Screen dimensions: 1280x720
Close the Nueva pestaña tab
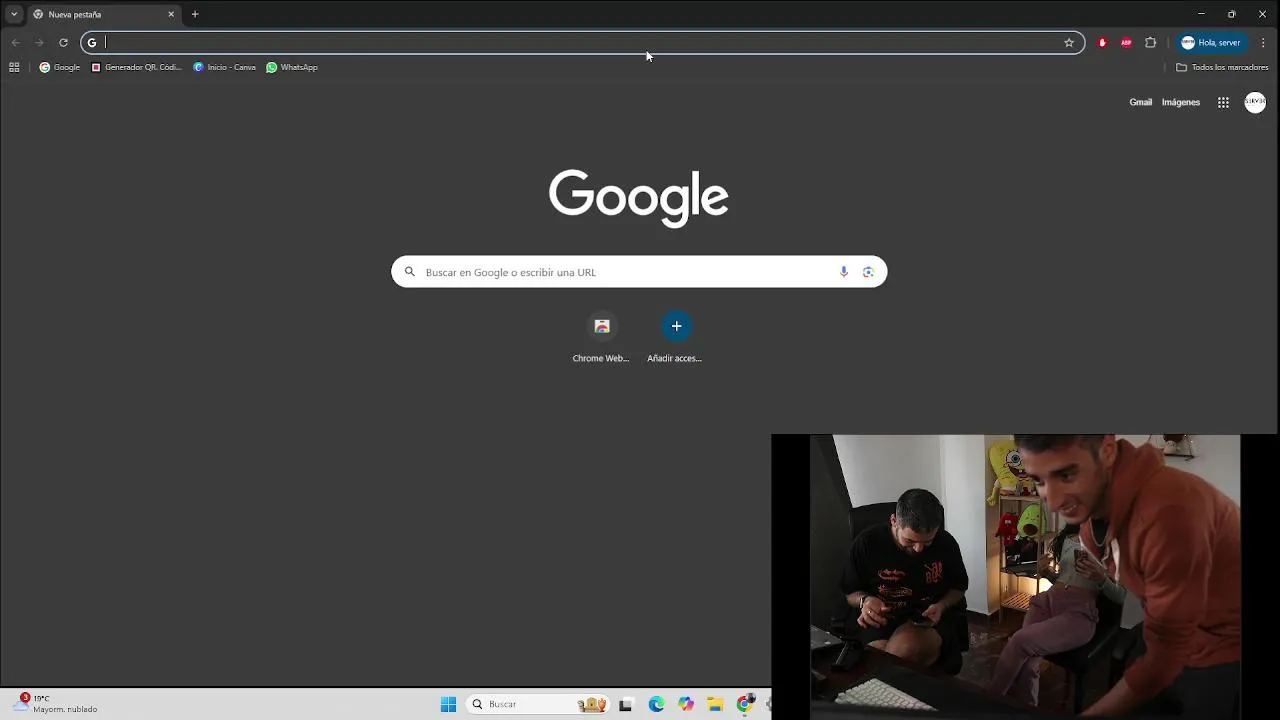[x=171, y=14]
